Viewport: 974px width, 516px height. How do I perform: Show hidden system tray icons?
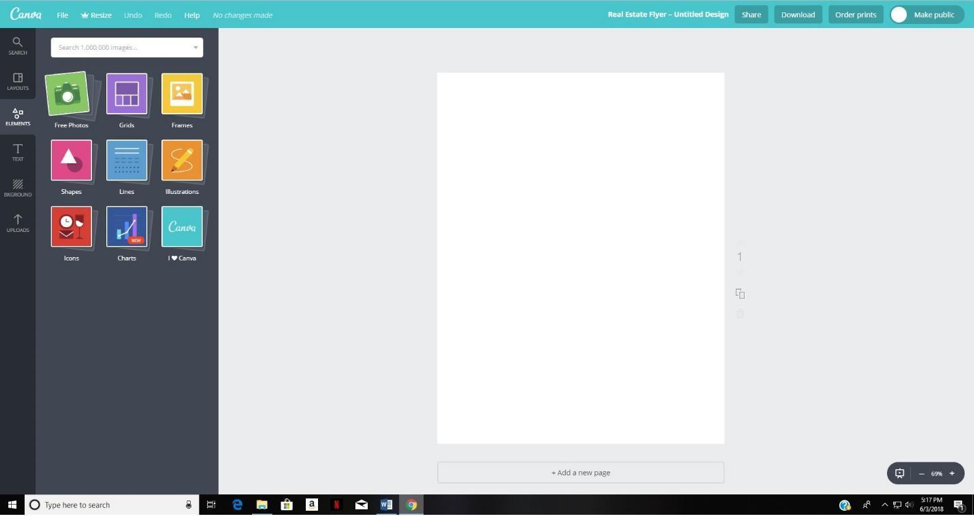[885, 505]
